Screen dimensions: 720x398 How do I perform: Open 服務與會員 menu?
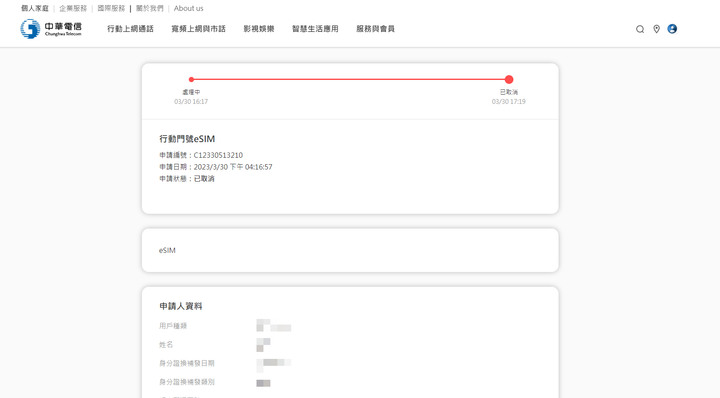376,29
